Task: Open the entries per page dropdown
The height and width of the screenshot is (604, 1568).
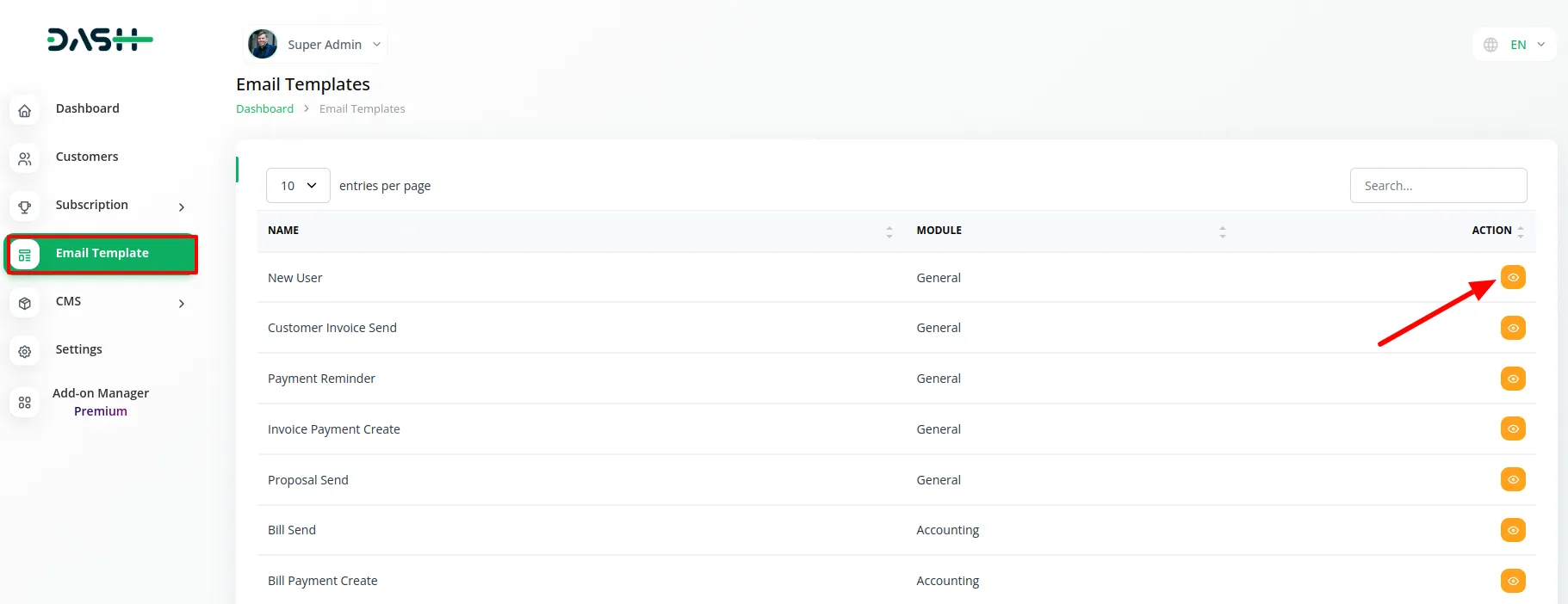Action: (x=298, y=186)
